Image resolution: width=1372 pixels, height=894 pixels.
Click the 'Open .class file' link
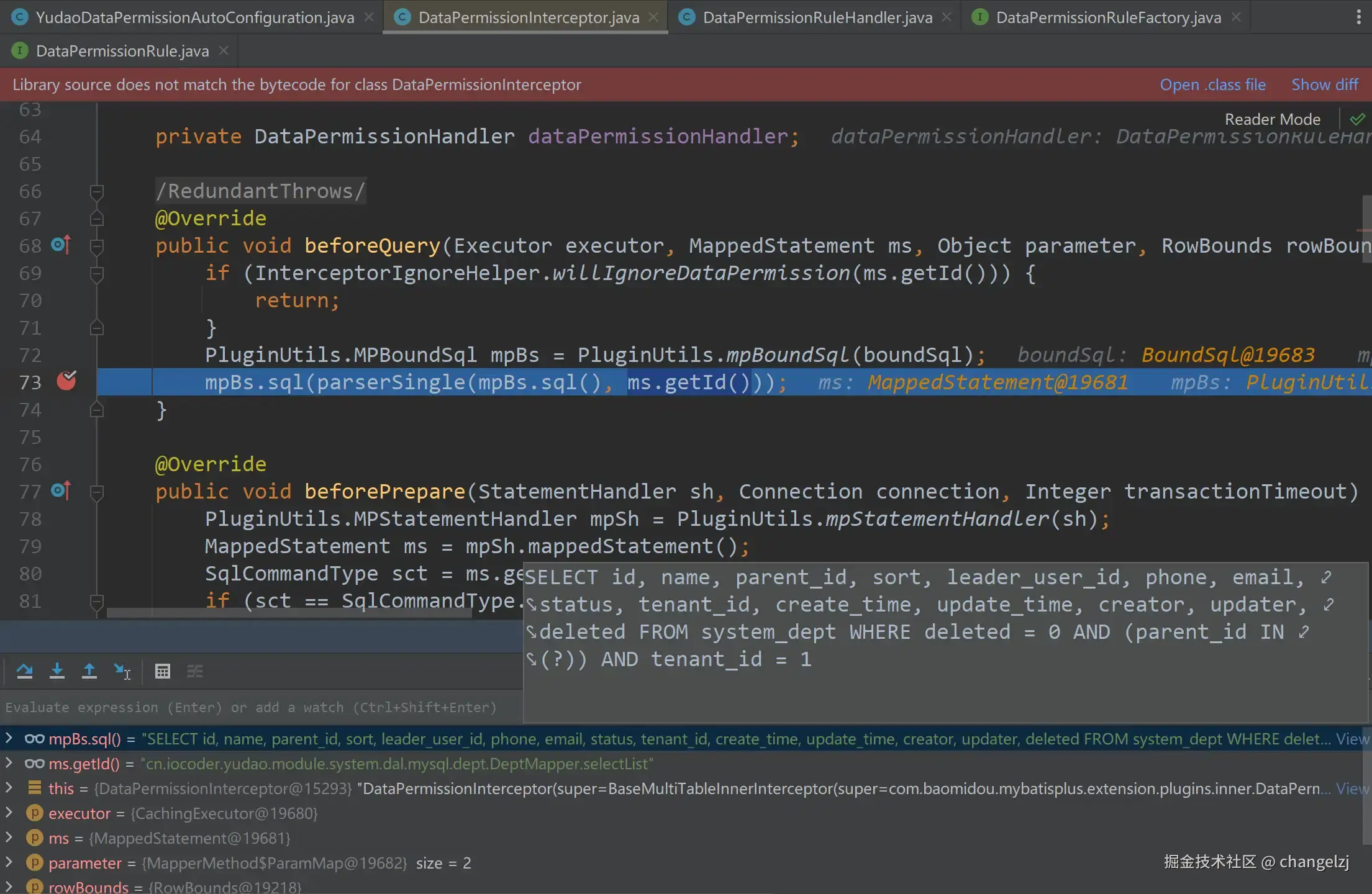[1212, 84]
